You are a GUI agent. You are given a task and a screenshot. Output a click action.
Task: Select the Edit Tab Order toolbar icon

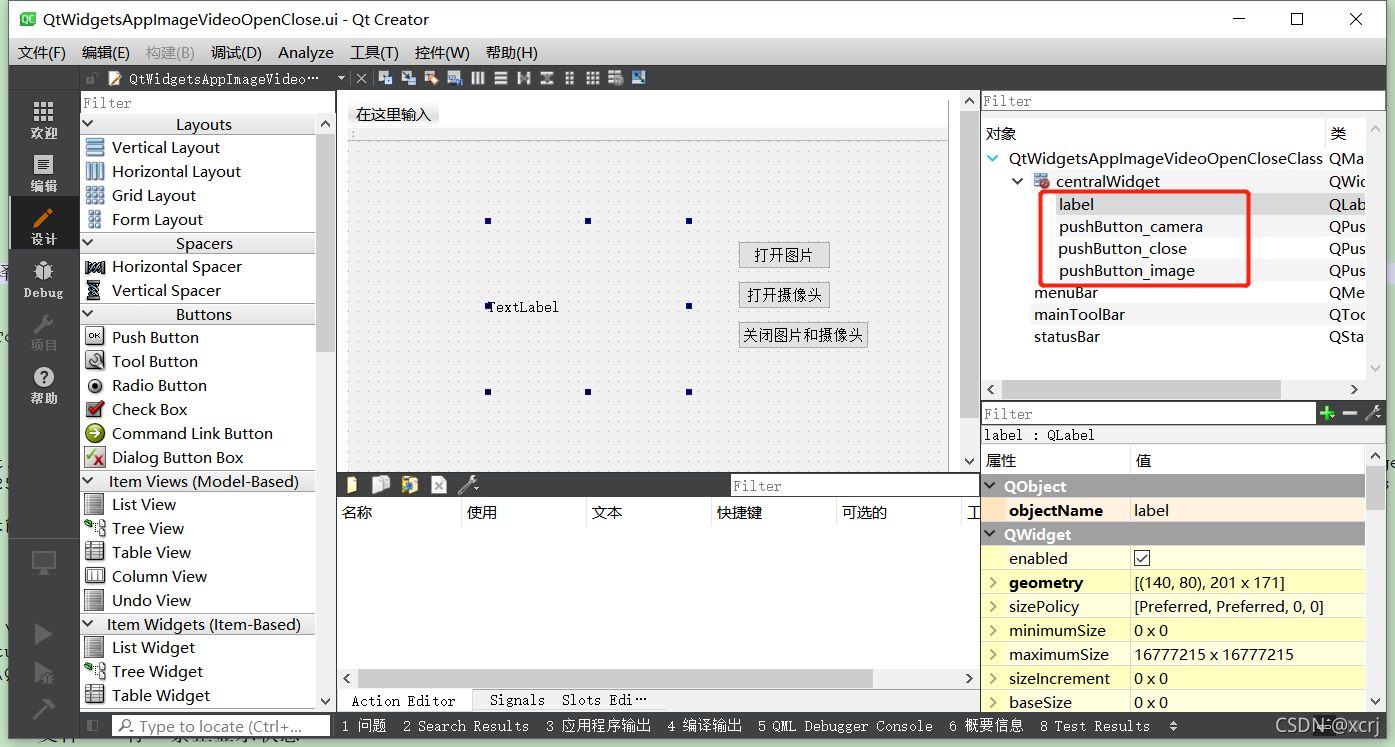[x=454, y=78]
